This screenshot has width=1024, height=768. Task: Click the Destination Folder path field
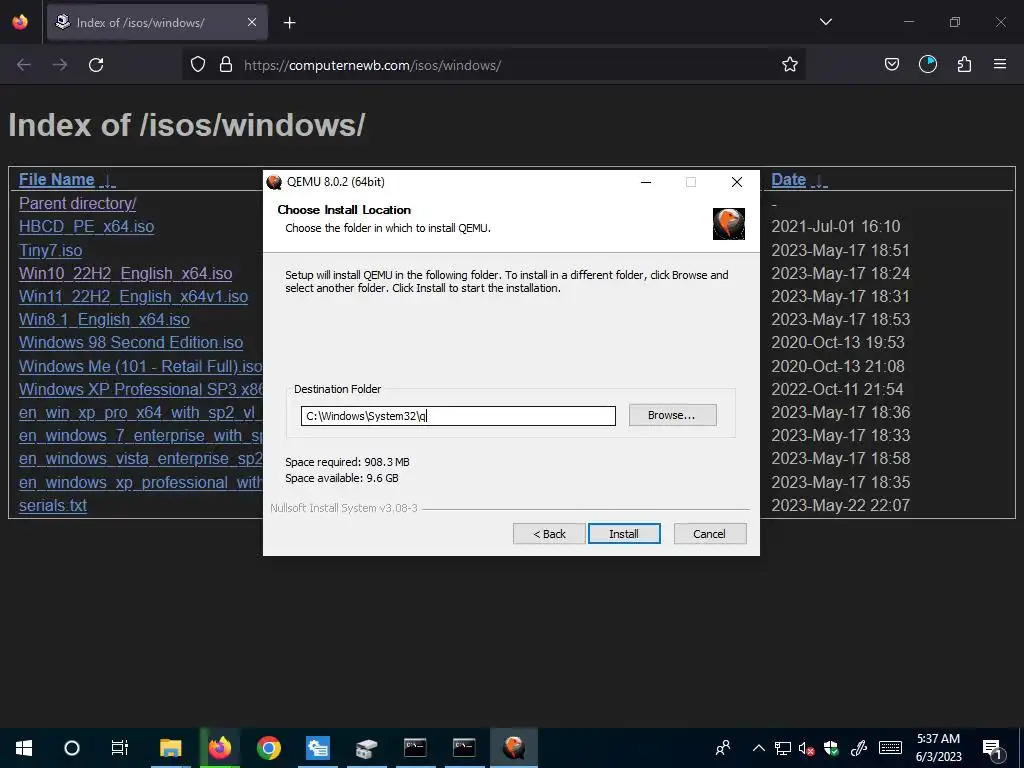[x=458, y=415]
